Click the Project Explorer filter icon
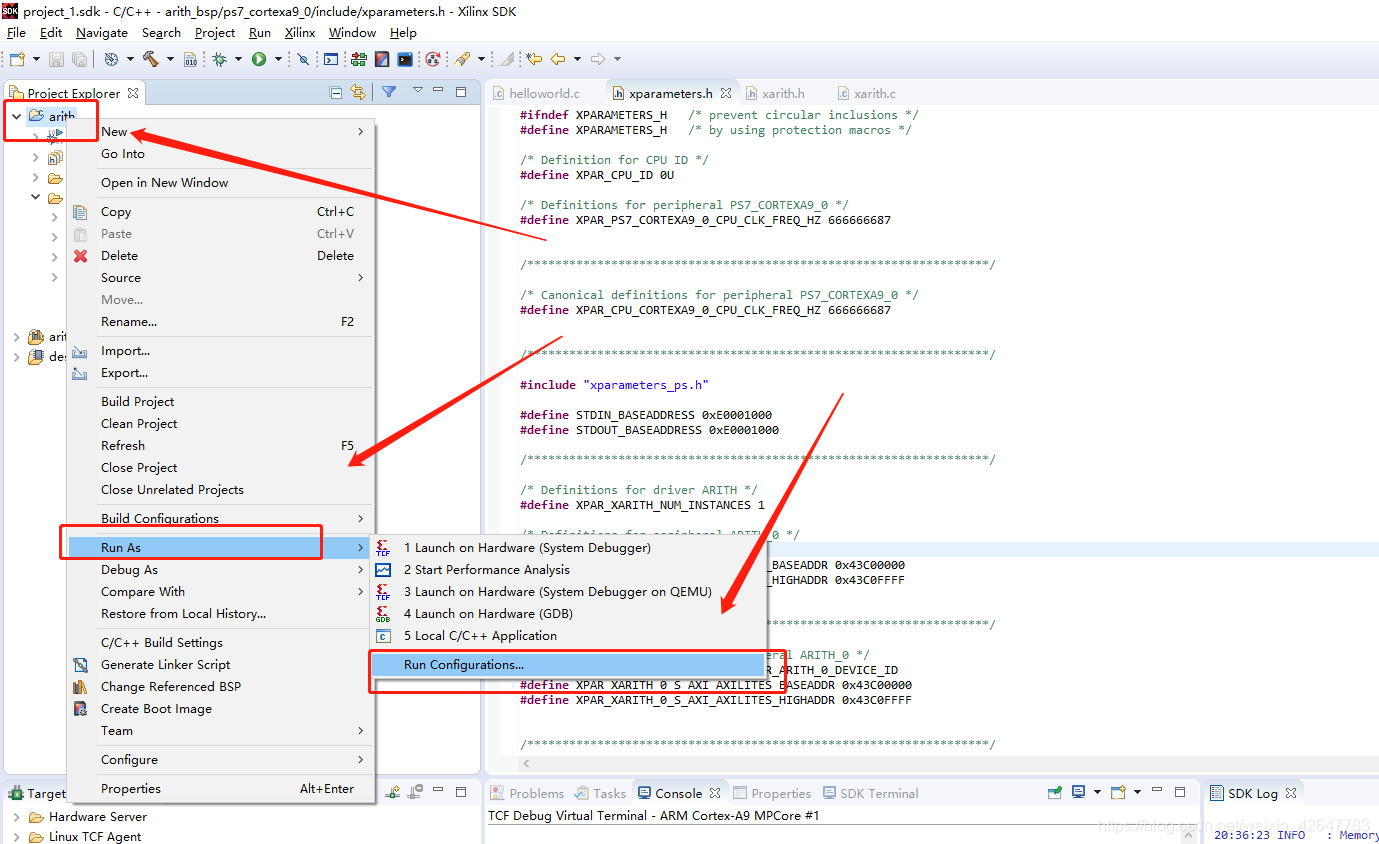Screen dimensions: 1379x844 coord(389,92)
